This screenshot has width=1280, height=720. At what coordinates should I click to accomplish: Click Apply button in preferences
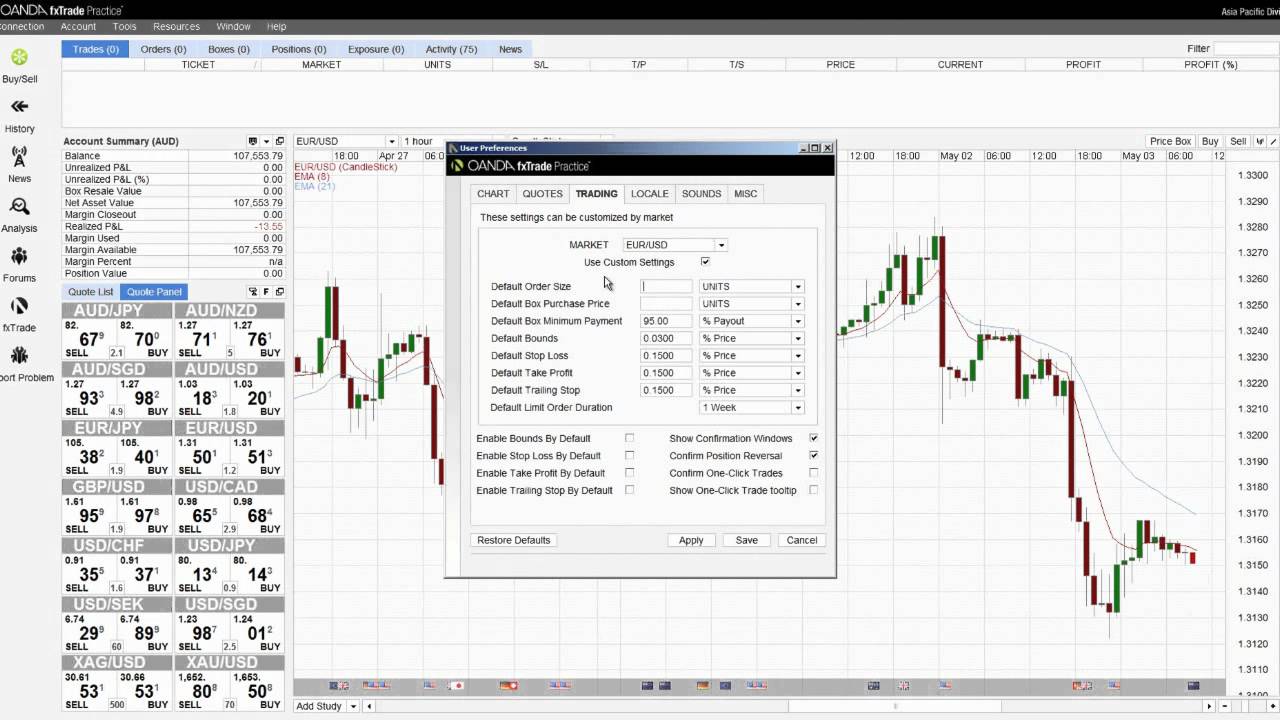pyautogui.click(x=691, y=540)
